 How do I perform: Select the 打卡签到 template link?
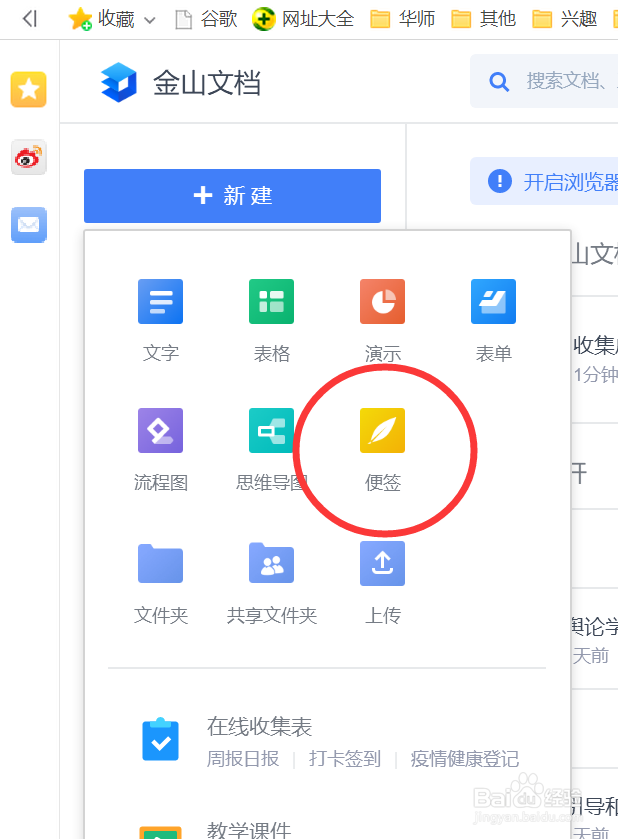345,758
